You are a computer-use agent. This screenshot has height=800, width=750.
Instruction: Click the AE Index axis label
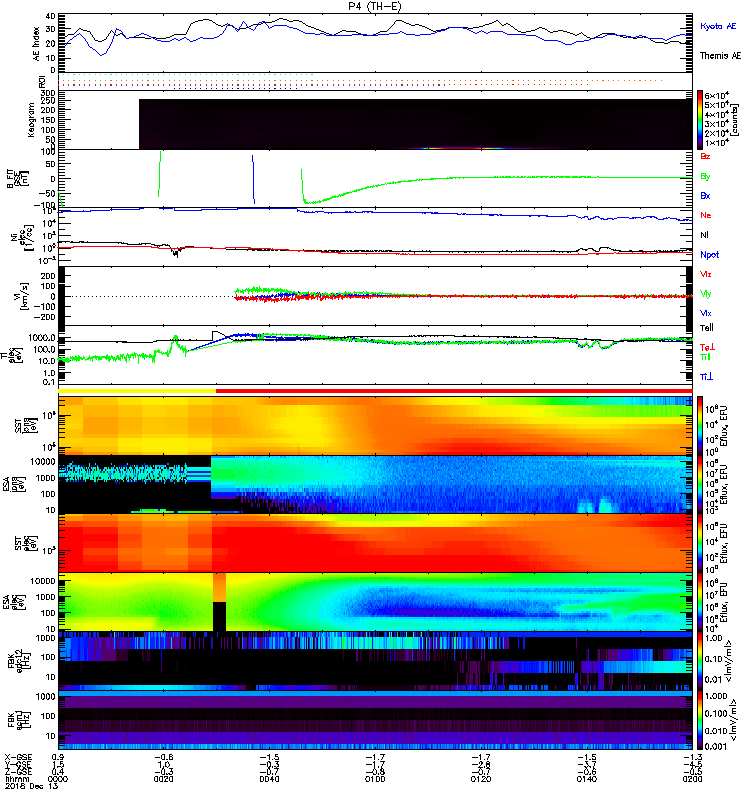[x=36, y=44]
